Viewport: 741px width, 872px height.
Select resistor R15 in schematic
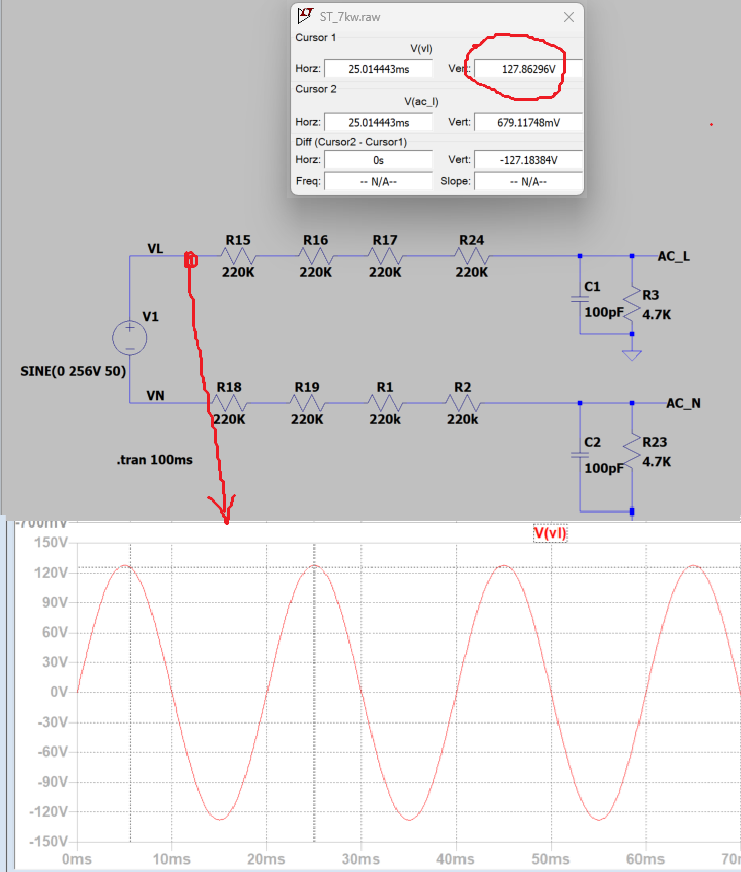click(238, 256)
